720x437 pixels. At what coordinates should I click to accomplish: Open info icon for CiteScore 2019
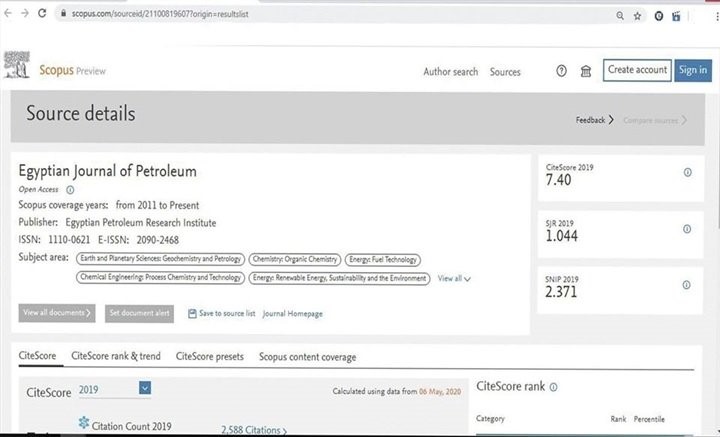tap(687, 172)
